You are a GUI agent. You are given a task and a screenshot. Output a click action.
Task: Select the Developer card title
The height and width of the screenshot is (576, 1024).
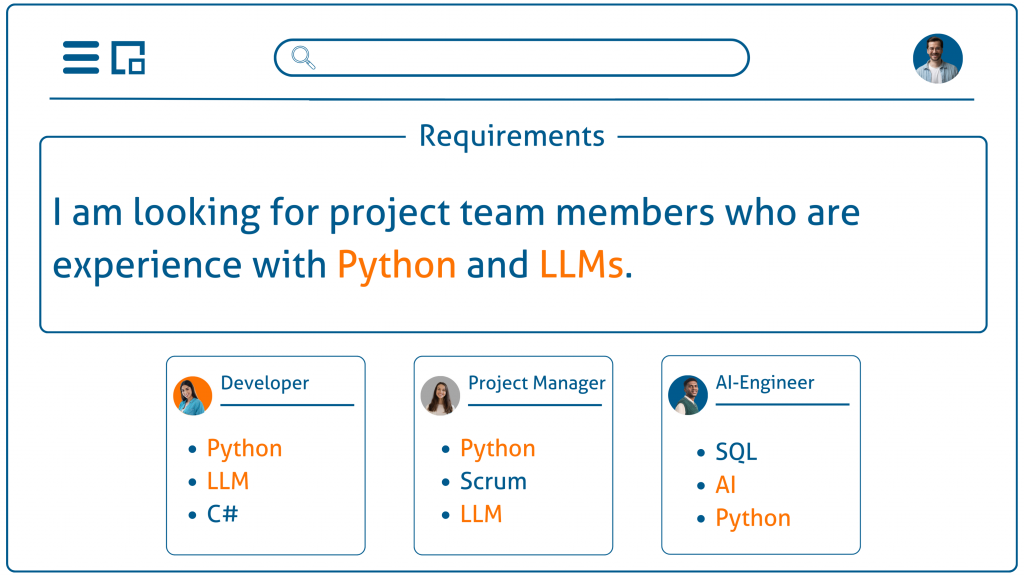point(265,383)
